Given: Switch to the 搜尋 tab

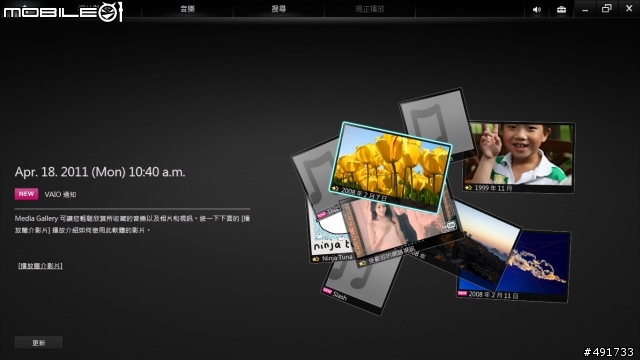Looking at the screenshot, I should point(279,9).
